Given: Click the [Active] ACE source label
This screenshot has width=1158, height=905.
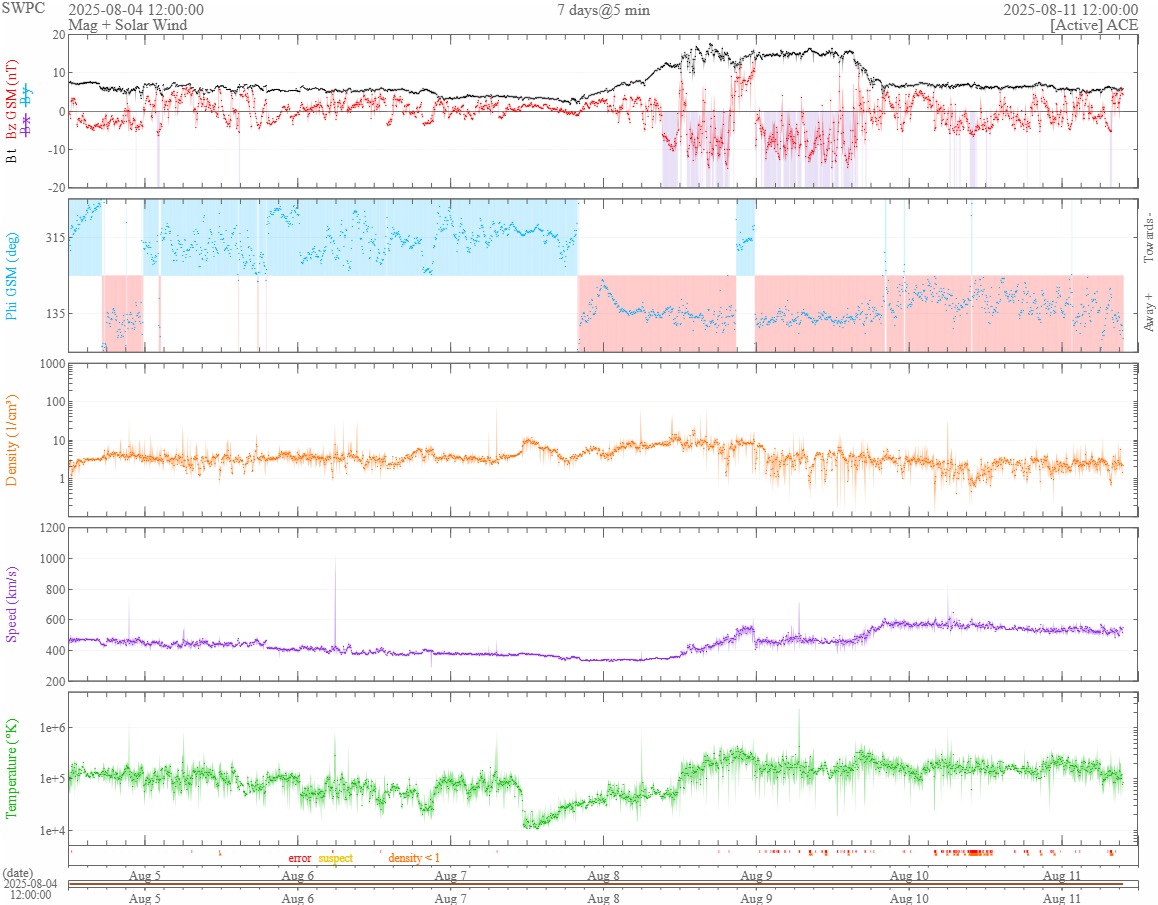Looking at the screenshot, I should click(1094, 24).
